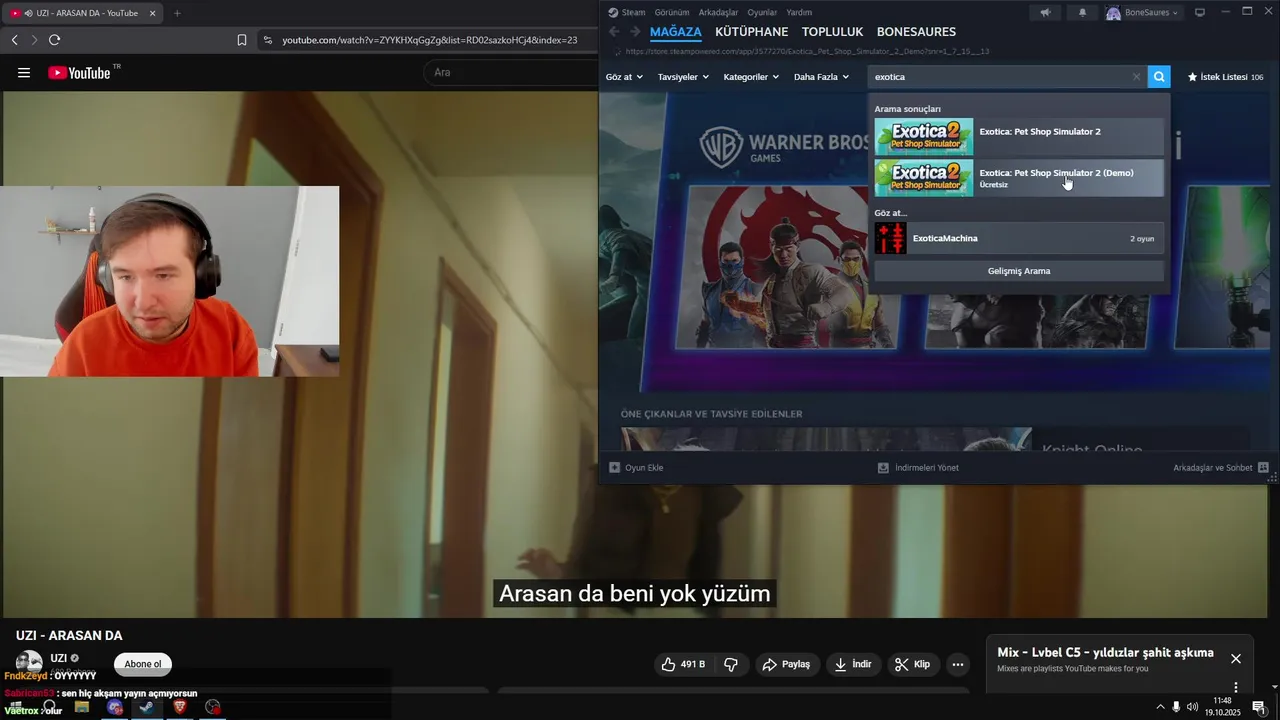Click the Steam search magnifier button
The height and width of the screenshot is (720, 1280).
click(1159, 77)
